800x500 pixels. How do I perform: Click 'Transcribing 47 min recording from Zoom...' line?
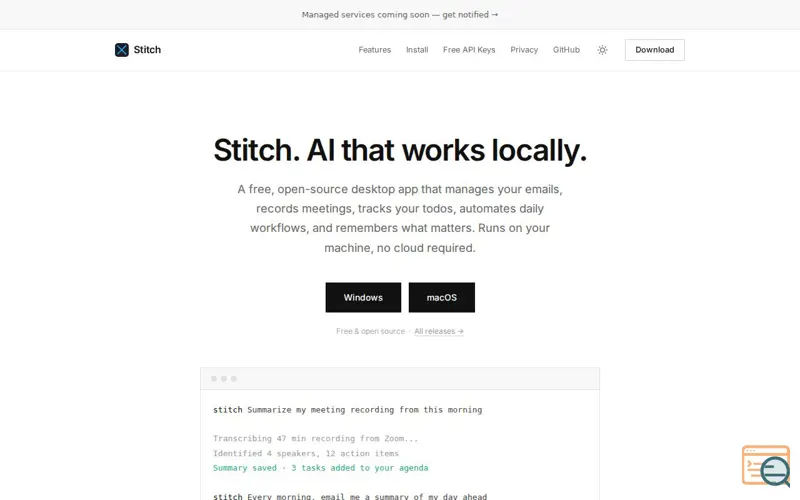[x=315, y=438]
